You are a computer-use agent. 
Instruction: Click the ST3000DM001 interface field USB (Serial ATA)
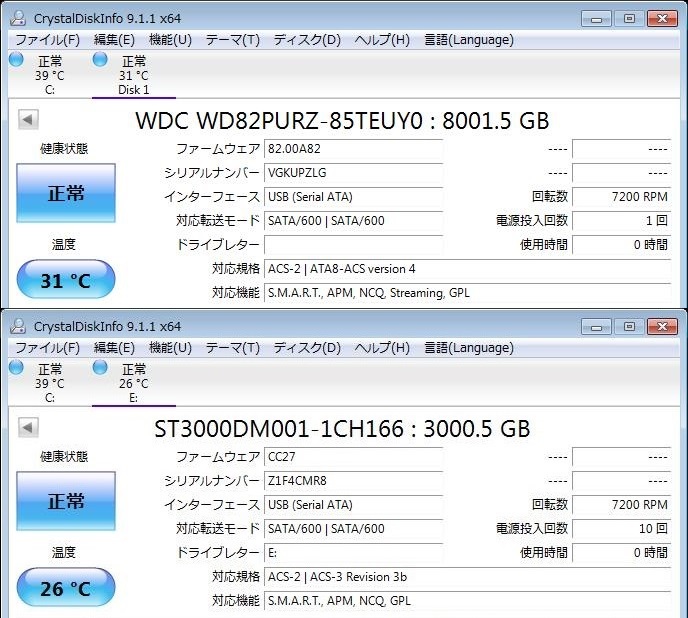click(353, 505)
